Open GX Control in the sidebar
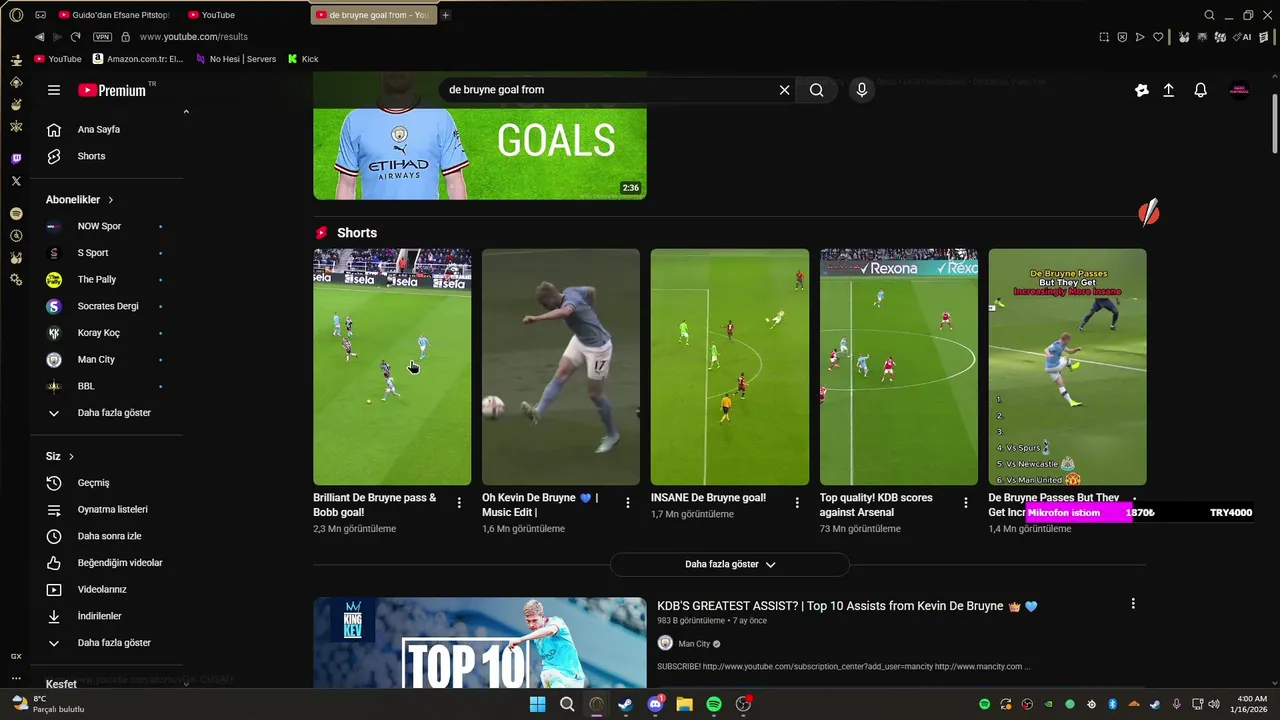The width and height of the screenshot is (1280, 720). pos(16,657)
